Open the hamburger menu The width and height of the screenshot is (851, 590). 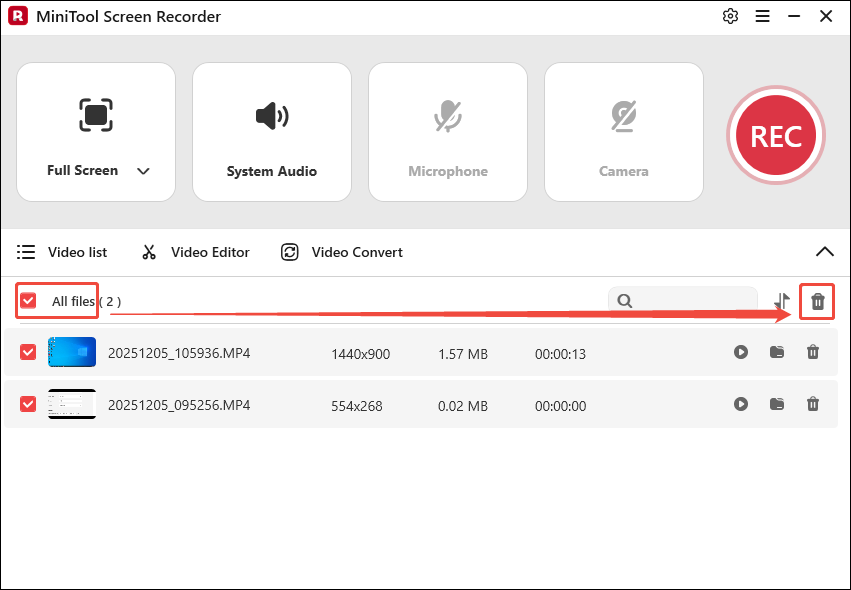click(762, 16)
